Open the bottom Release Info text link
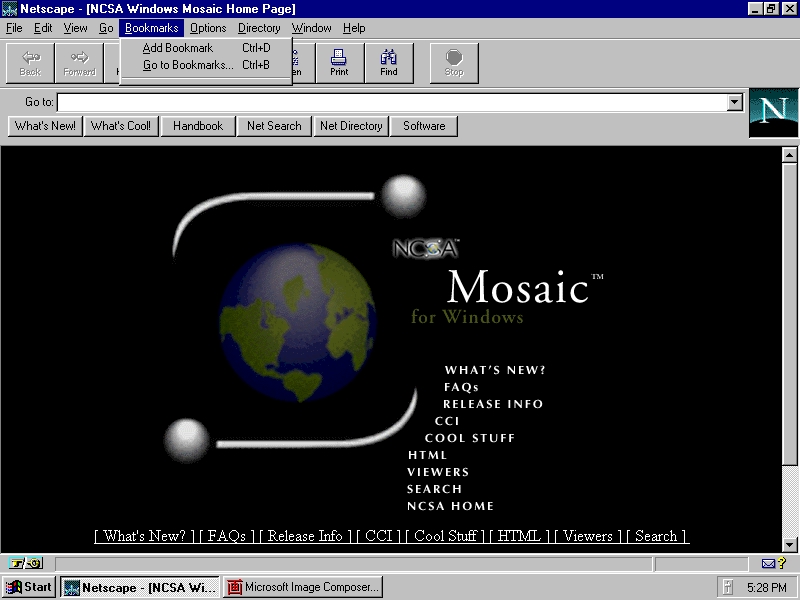This screenshot has height=600, width=800. coord(305,536)
